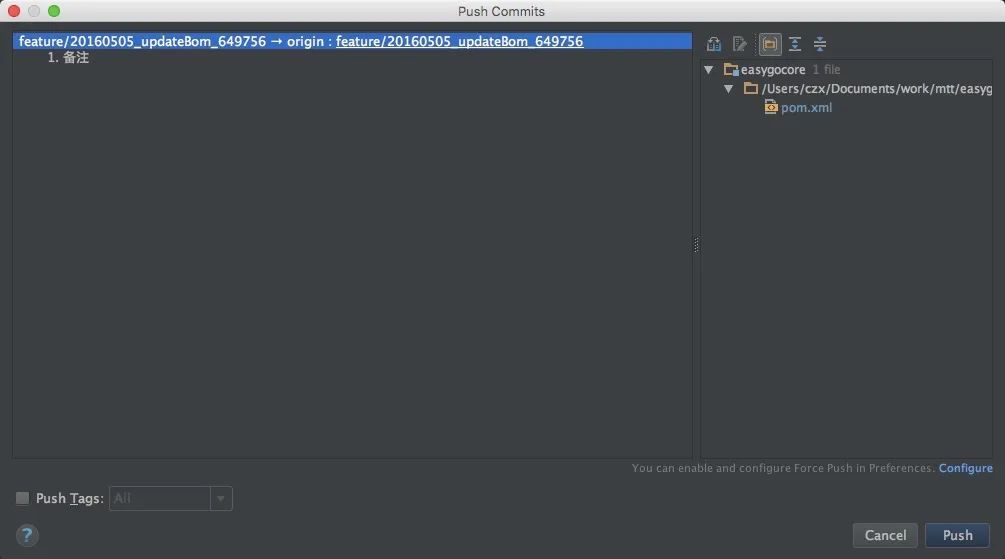
Task: Select the easygocore repository row
Action: (x=846, y=69)
